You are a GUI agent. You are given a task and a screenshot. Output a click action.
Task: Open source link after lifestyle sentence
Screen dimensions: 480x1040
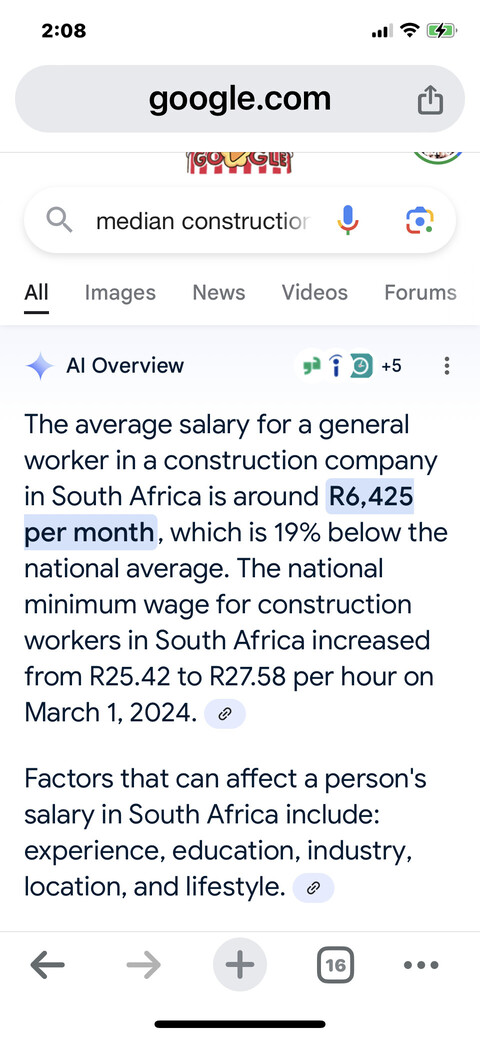pyautogui.click(x=313, y=889)
